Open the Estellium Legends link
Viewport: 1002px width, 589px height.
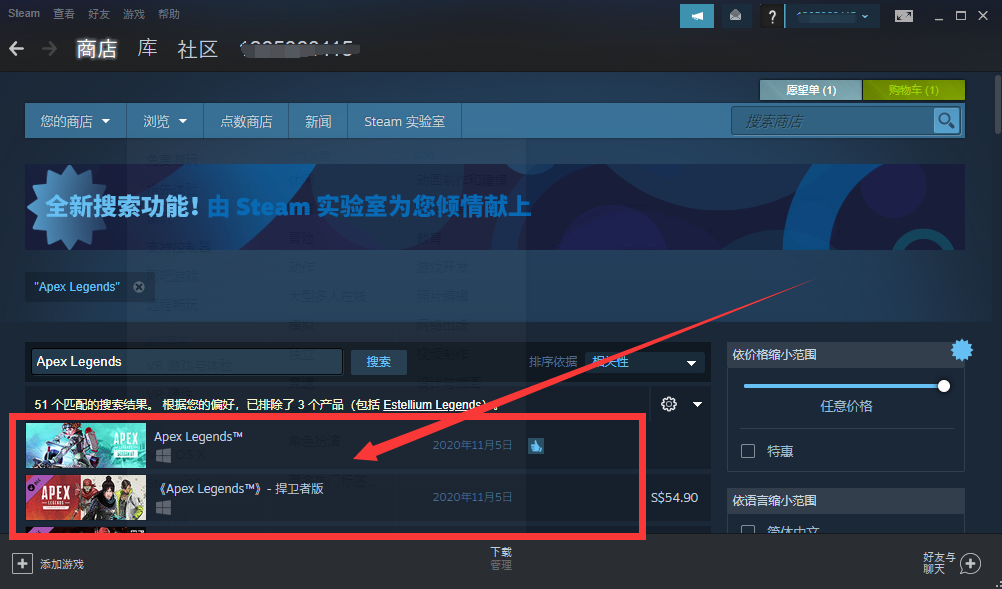coord(431,404)
